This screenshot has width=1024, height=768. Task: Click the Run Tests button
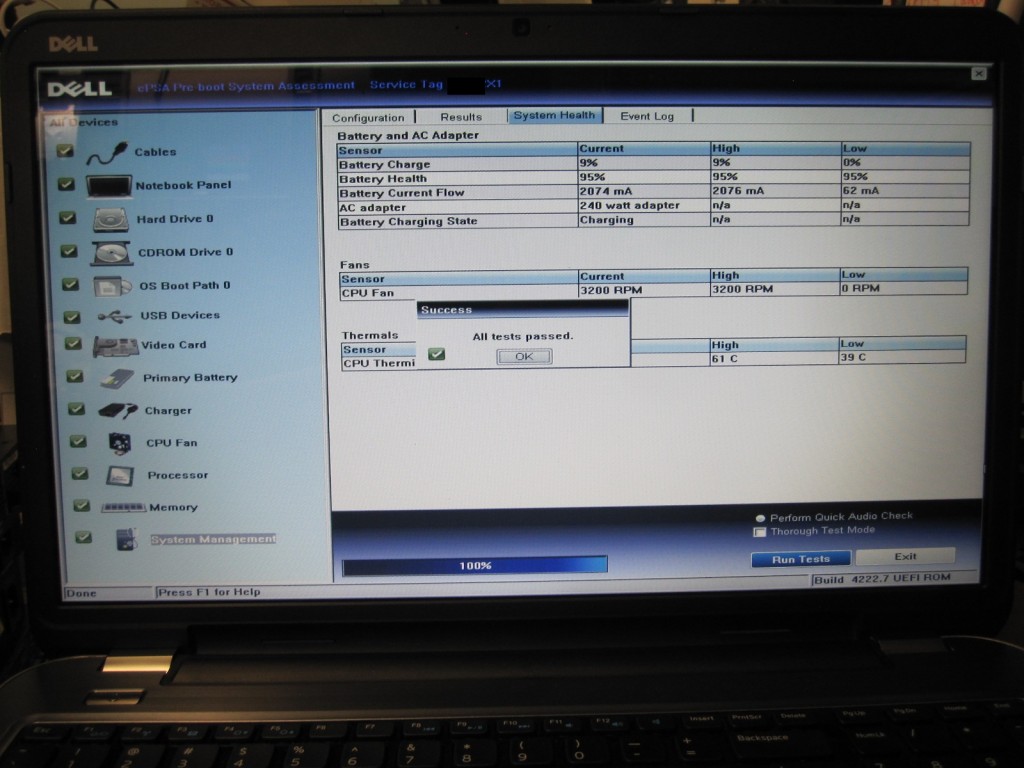[x=801, y=560]
